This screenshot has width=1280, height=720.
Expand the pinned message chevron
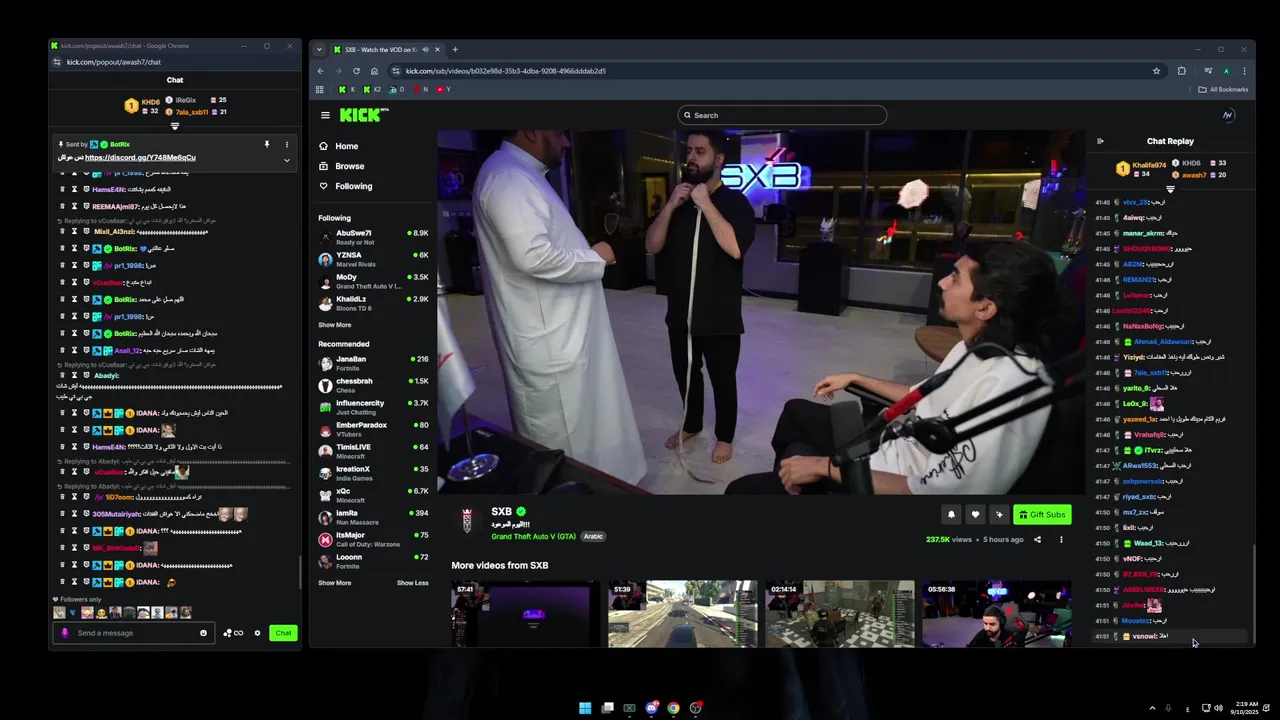(286, 160)
